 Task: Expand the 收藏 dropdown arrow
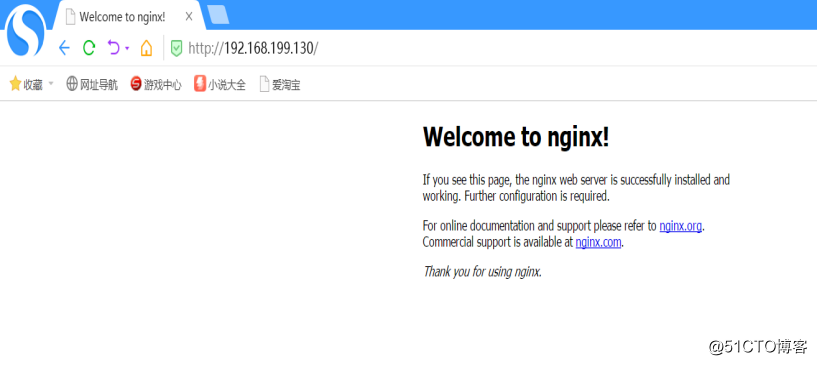tap(51, 83)
